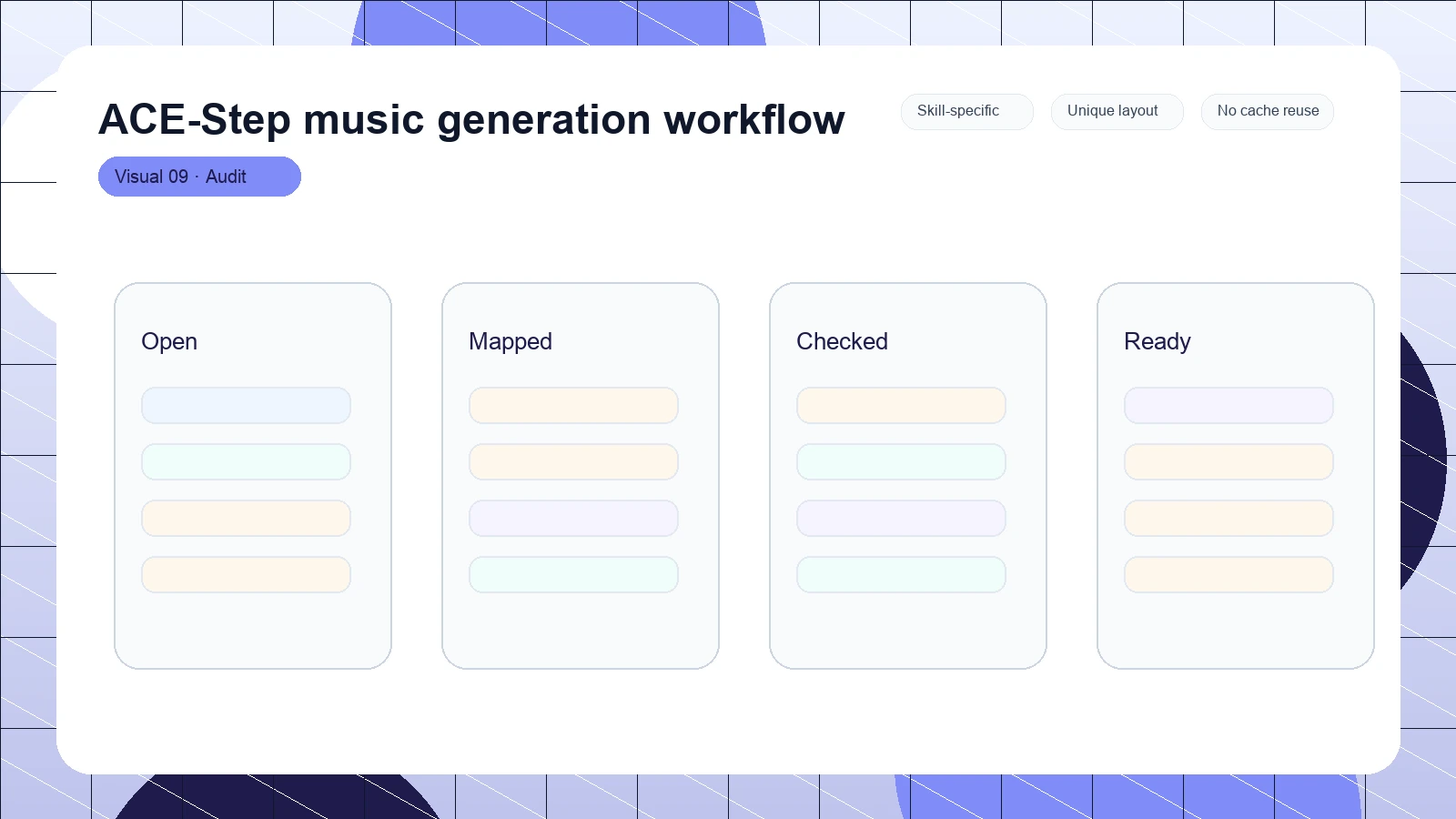Select the lavender item in the Ready column

tap(1228, 406)
